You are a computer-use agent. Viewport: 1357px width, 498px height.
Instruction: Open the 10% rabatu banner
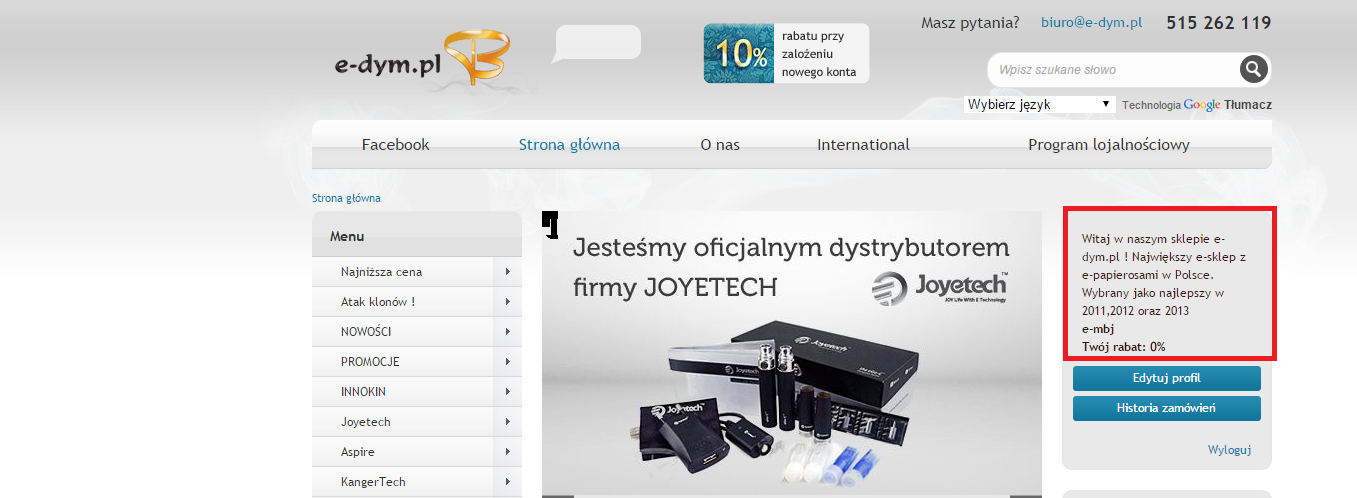click(x=786, y=53)
